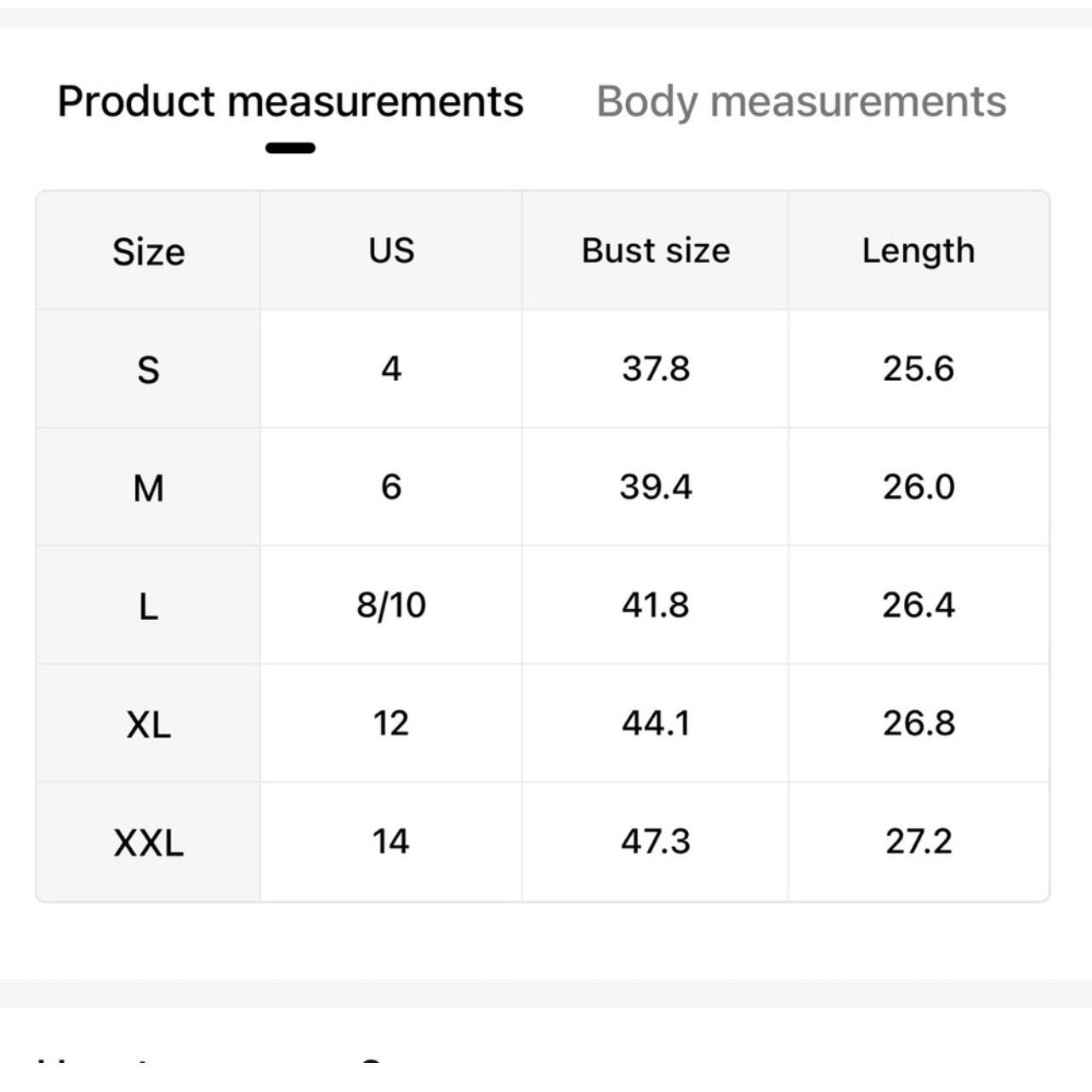Click the US column header
This screenshot has width=1092, height=1092.
tap(391, 251)
